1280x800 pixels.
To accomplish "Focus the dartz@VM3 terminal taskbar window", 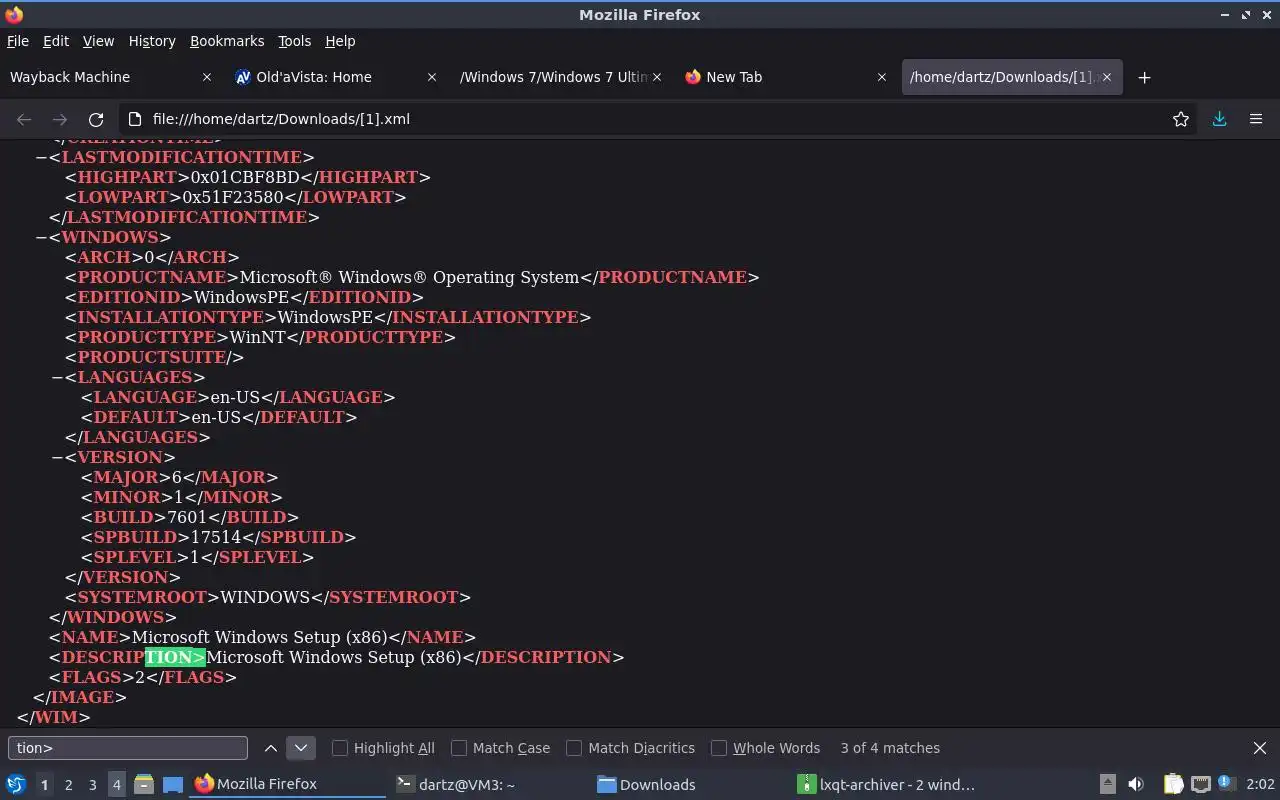I will [487, 784].
